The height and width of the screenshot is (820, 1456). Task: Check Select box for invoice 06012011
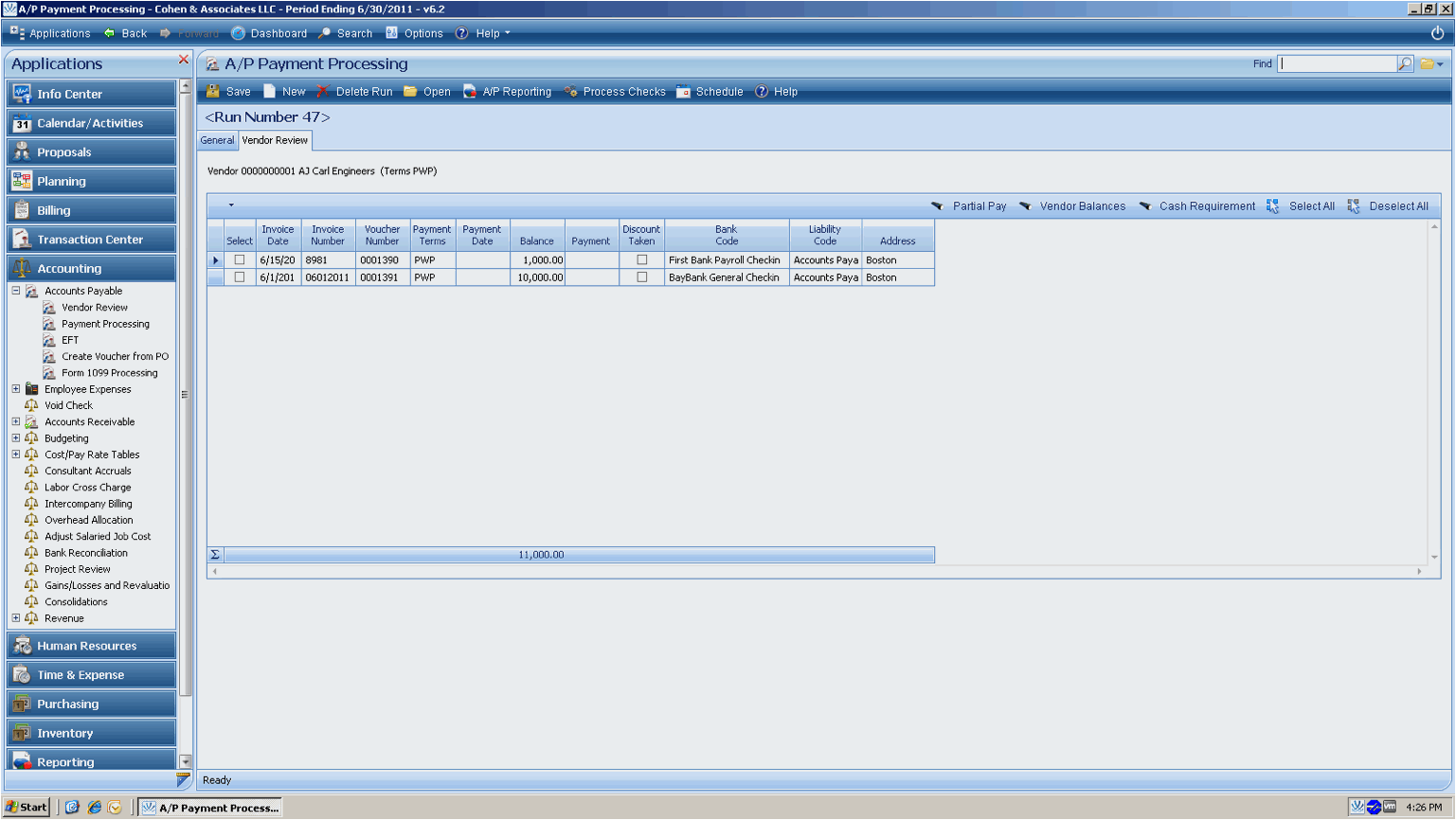coord(240,277)
